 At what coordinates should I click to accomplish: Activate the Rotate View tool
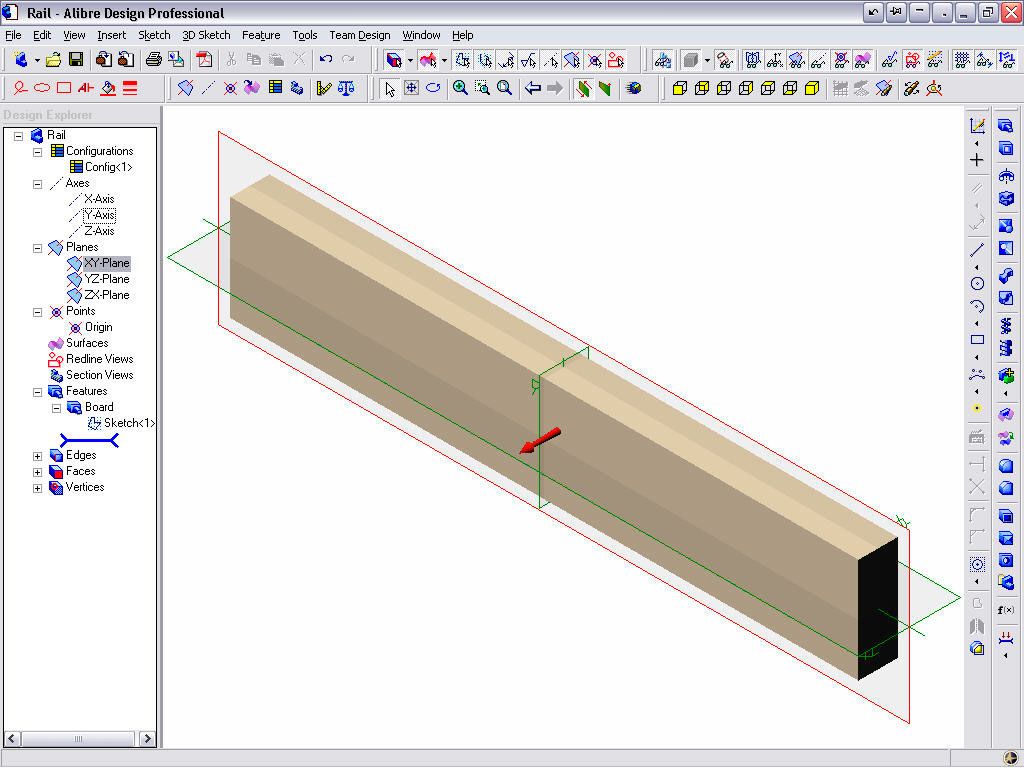[x=433, y=89]
